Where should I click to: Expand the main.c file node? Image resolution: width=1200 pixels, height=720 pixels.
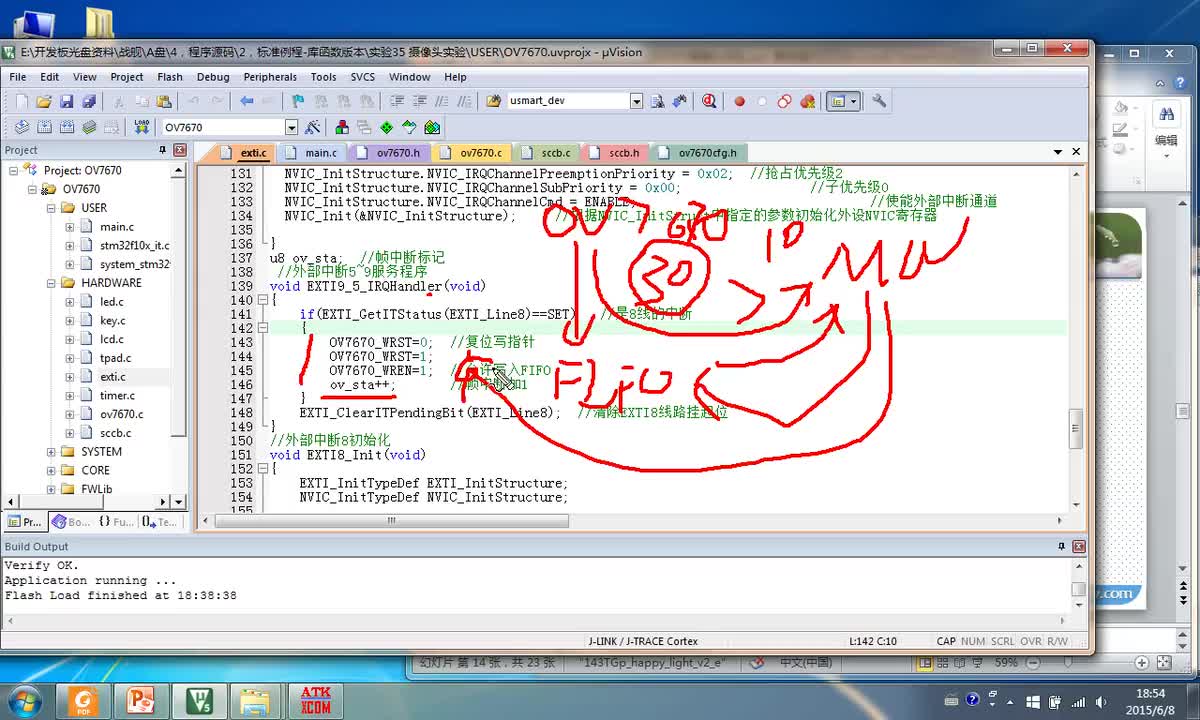(x=70, y=227)
